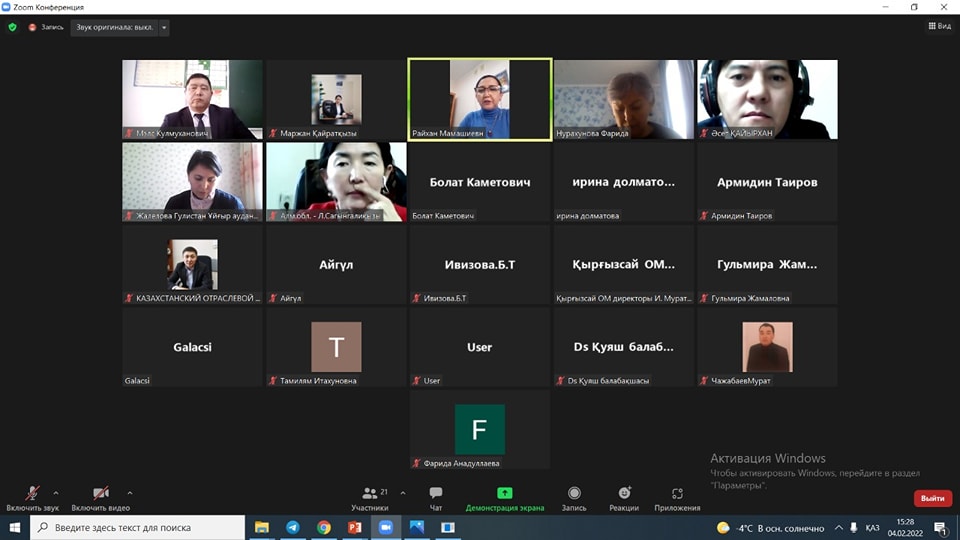Image resolution: width=960 pixels, height=540 pixels.
Task: Click the red recording indicator icon
Action: (x=32, y=28)
